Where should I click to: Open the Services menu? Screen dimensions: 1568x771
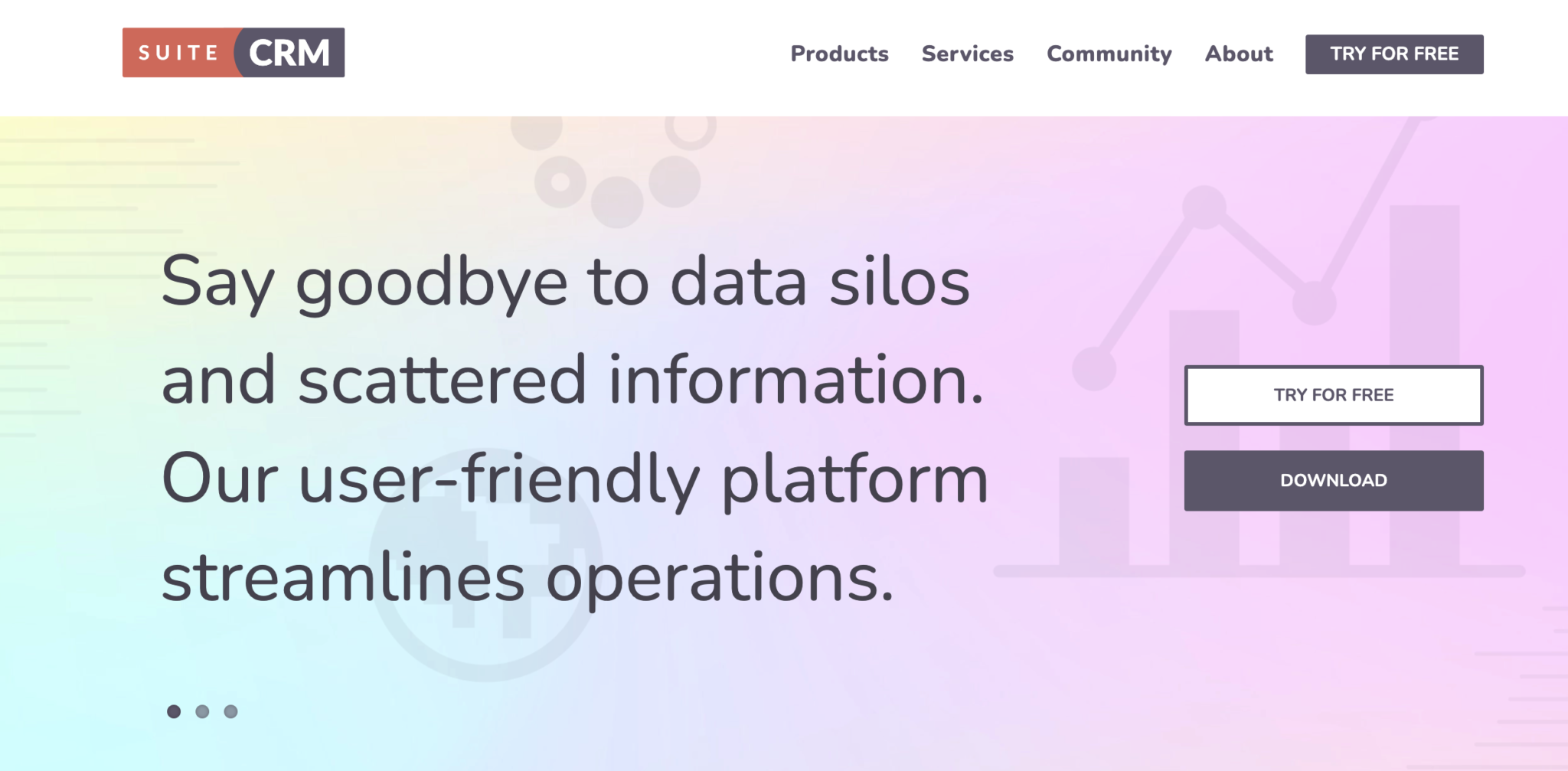pos(967,54)
